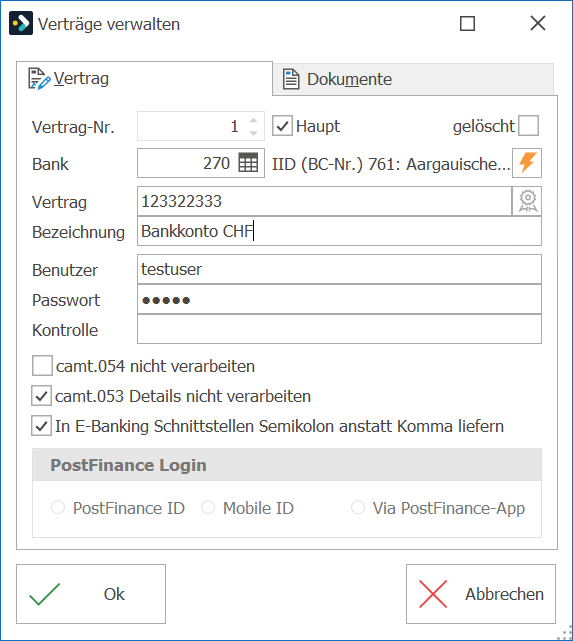Select Via PostFinance-App radio option
The height and width of the screenshot is (641, 573).
(358, 508)
